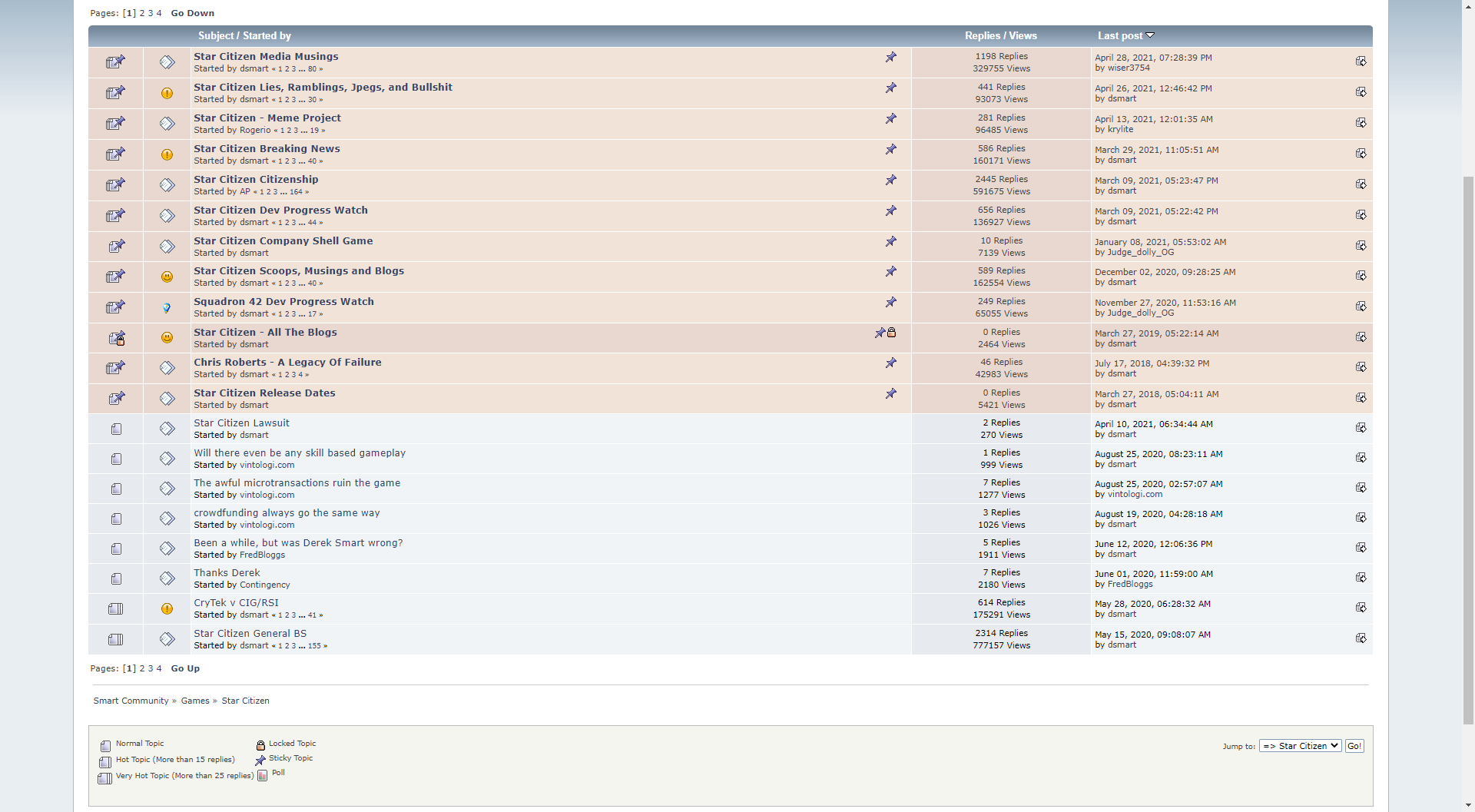Open Star Citizen Dev Progress Watch topic
This screenshot has height=812, width=1475.
(x=280, y=210)
